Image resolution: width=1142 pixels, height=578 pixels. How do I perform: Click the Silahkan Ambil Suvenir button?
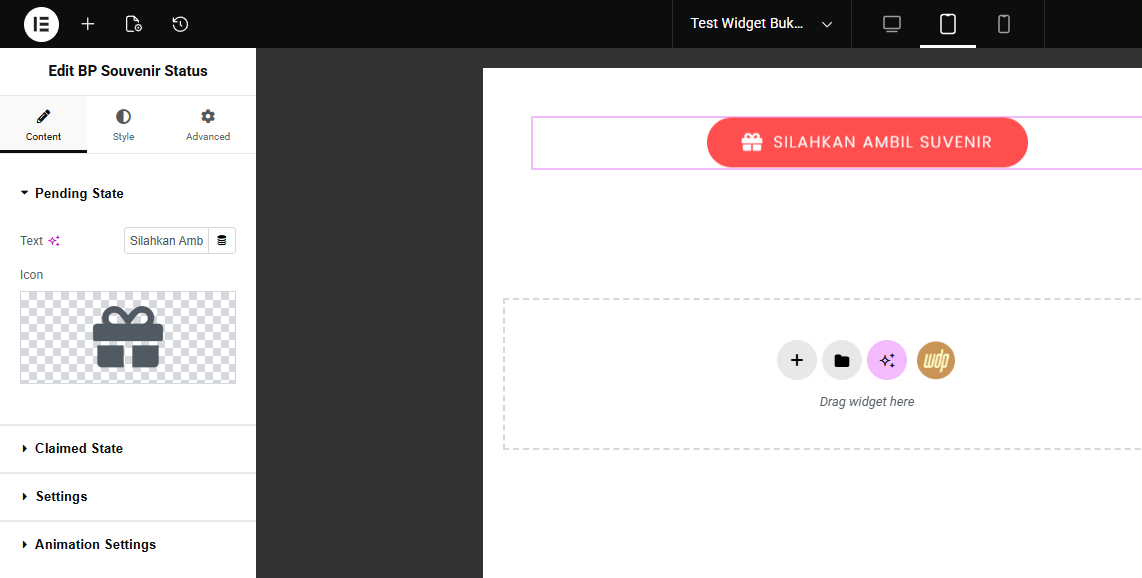click(x=867, y=142)
